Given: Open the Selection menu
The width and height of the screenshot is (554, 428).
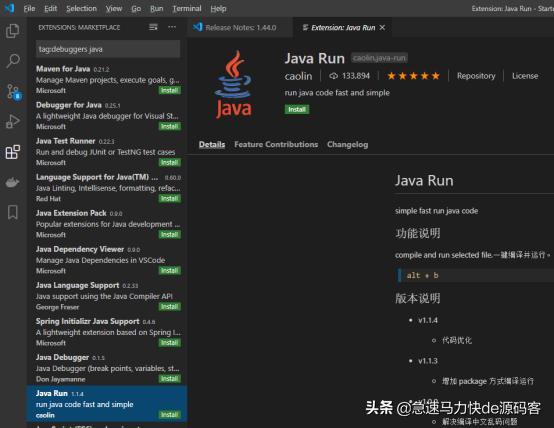Looking at the screenshot, I should click(81, 8).
